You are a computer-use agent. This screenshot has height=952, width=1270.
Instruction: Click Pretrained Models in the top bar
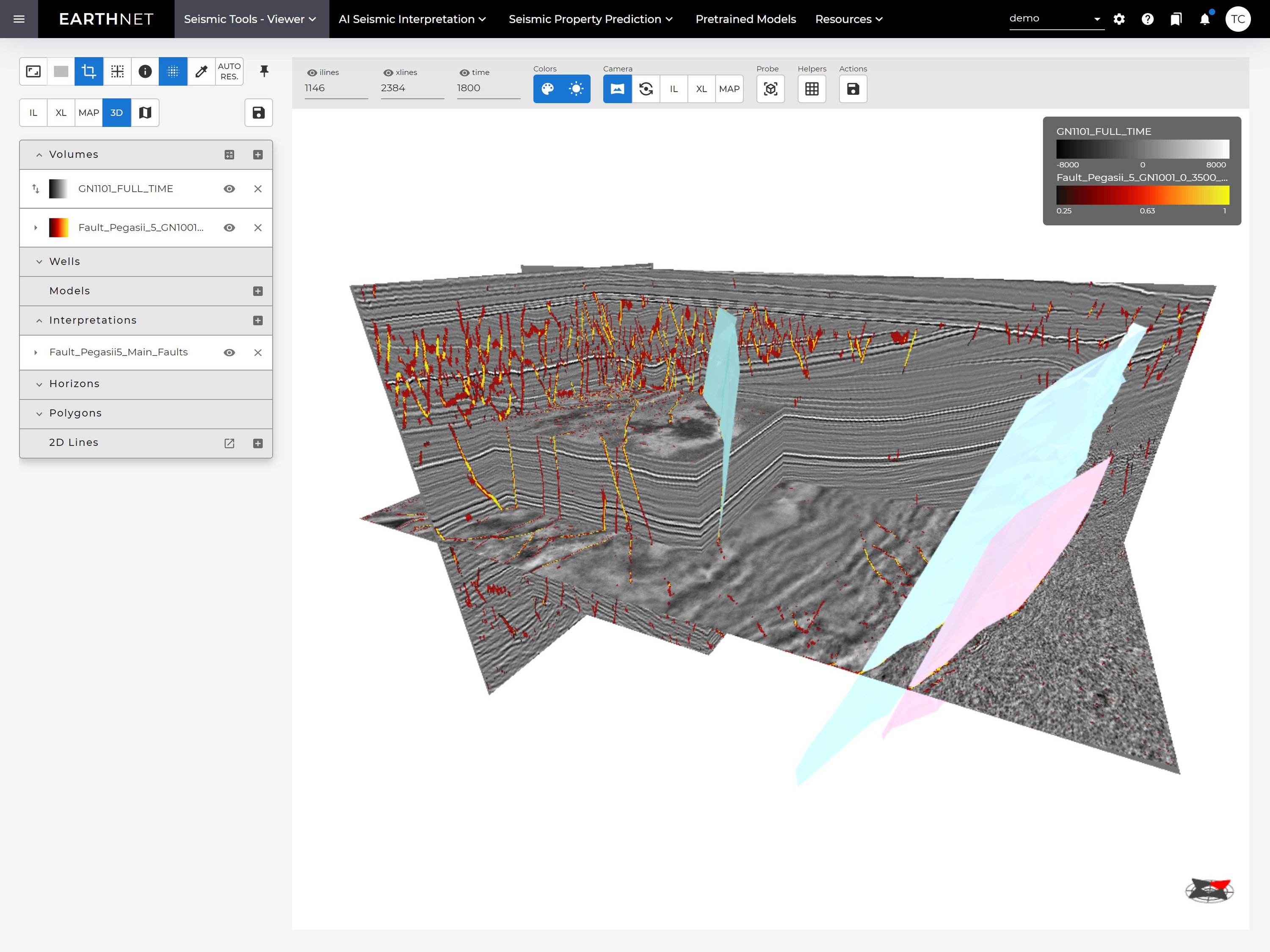[x=745, y=19]
